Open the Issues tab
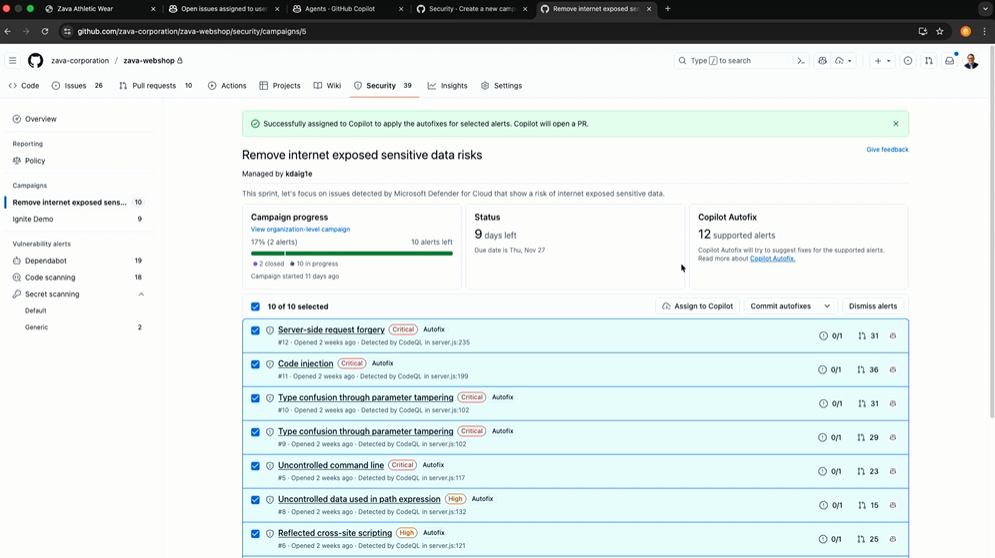The height and width of the screenshot is (558, 995). pyautogui.click(x=77, y=86)
